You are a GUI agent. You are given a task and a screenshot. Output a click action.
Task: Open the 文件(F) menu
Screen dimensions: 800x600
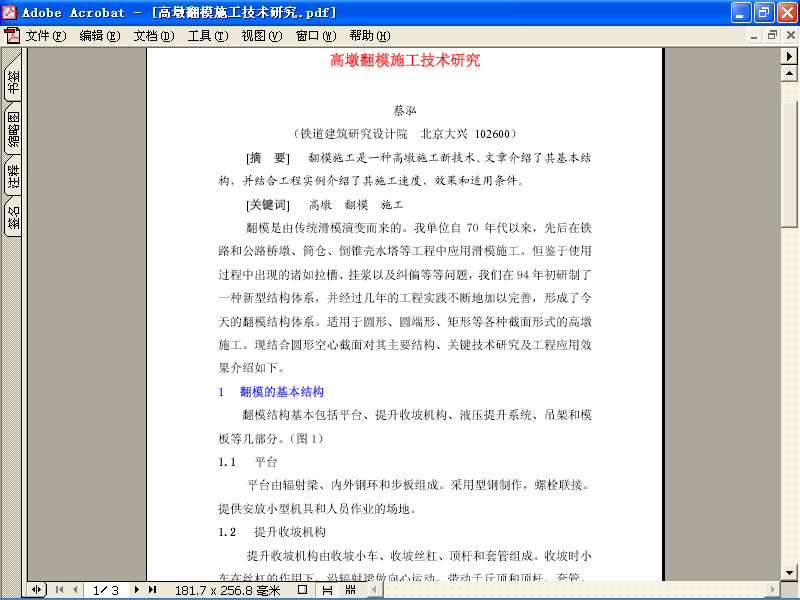(46, 36)
